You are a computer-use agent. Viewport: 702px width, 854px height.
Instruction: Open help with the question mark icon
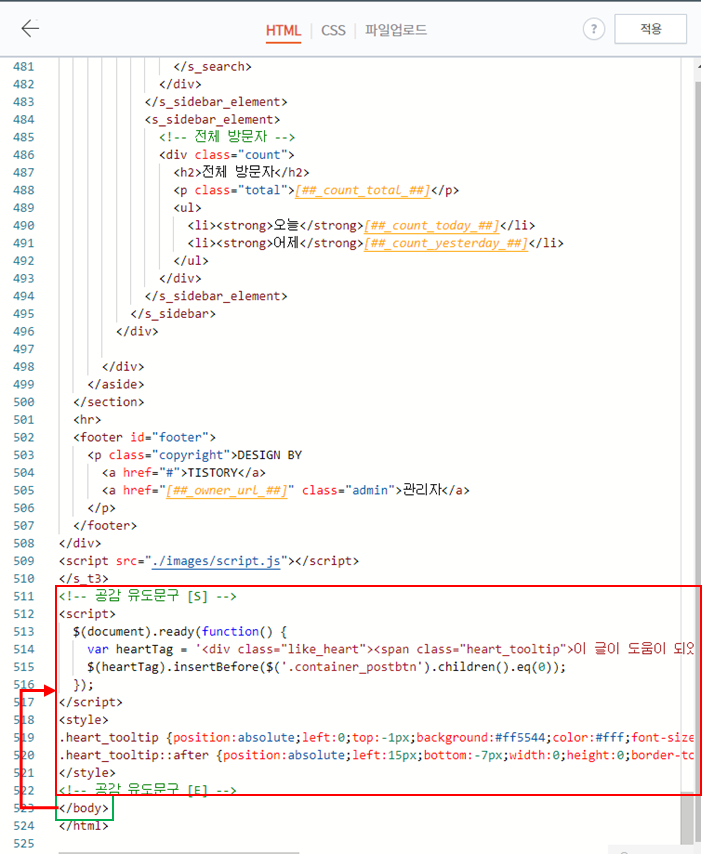pos(594,29)
